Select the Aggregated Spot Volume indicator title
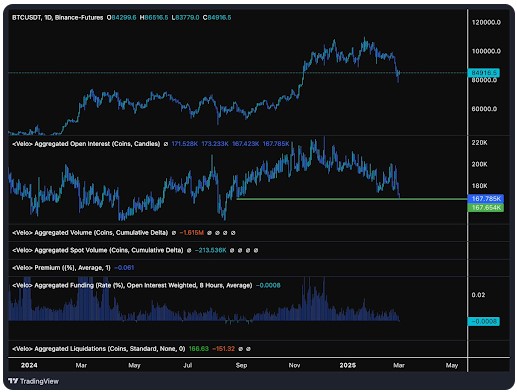 pos(98,250)
